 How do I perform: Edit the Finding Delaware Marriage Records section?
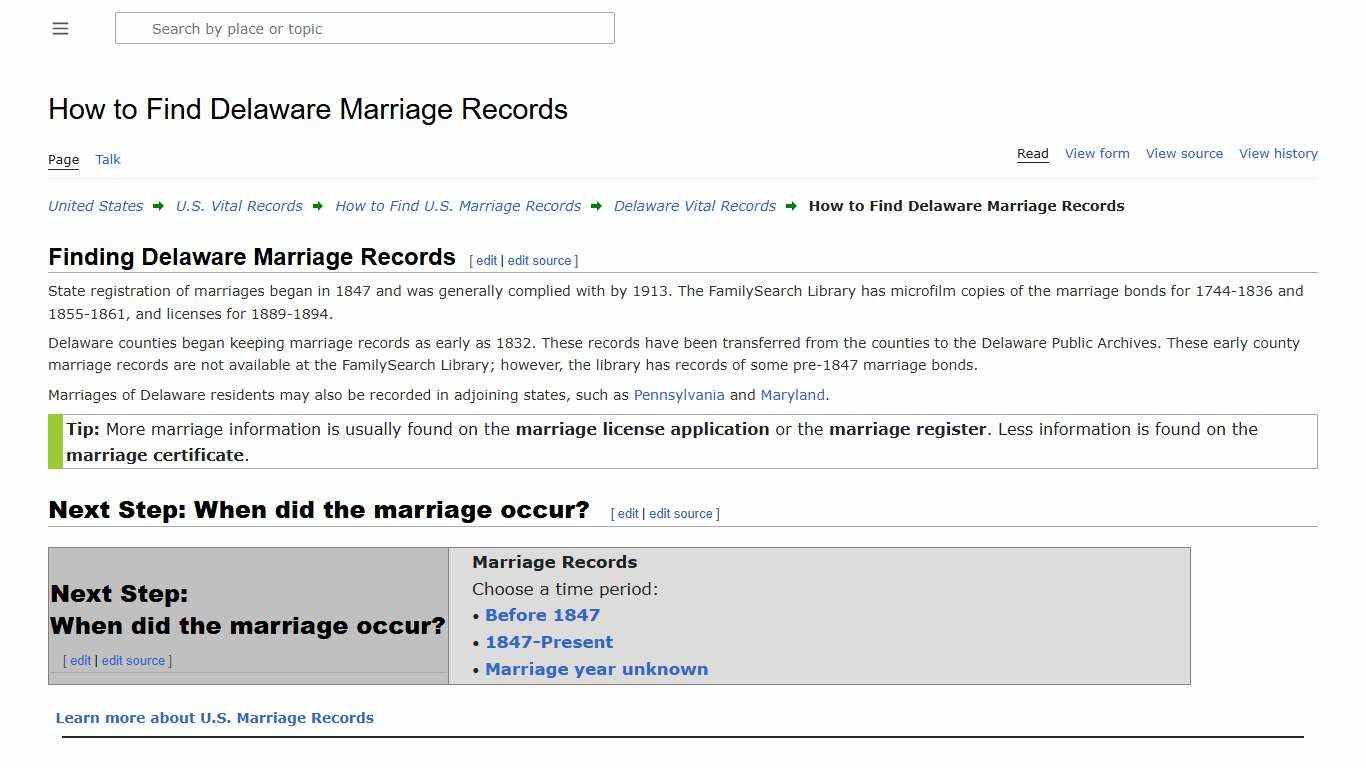pos(486,260)
